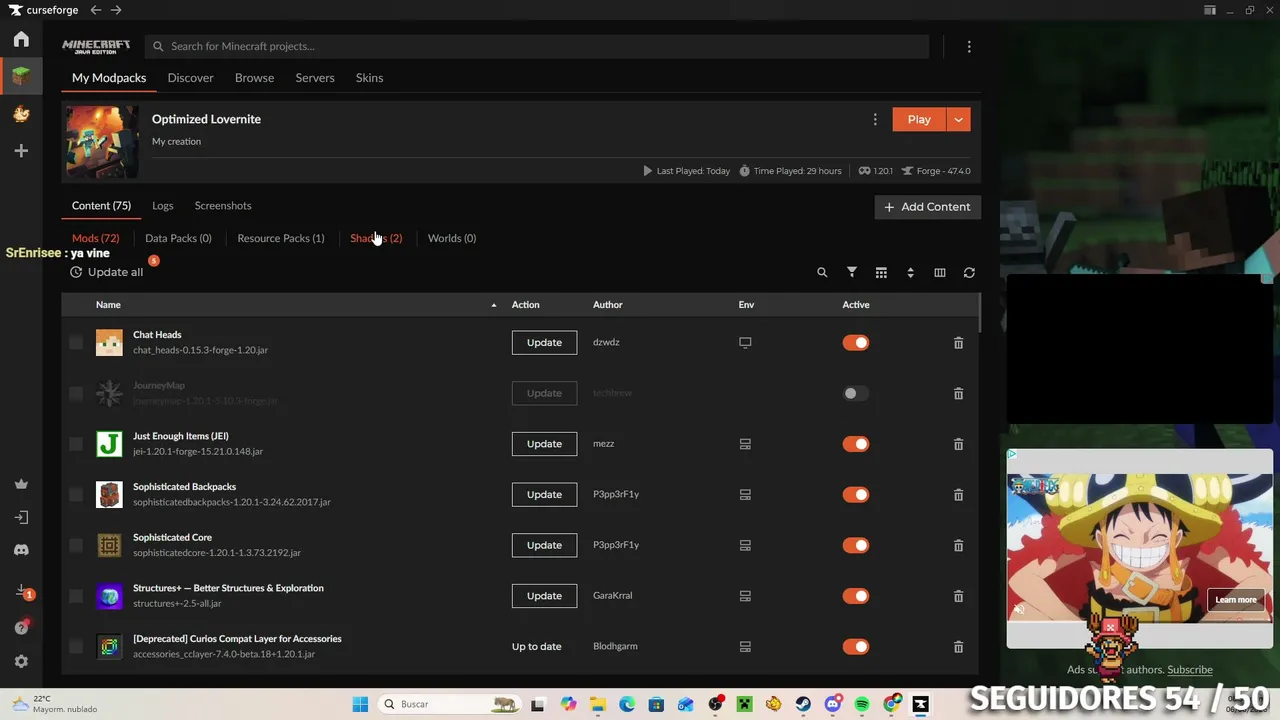The width and height of the screenshot is (1280, 720).
Task: Delete the Sophisticated Backpacks mod
Action: tap(958, 495)
